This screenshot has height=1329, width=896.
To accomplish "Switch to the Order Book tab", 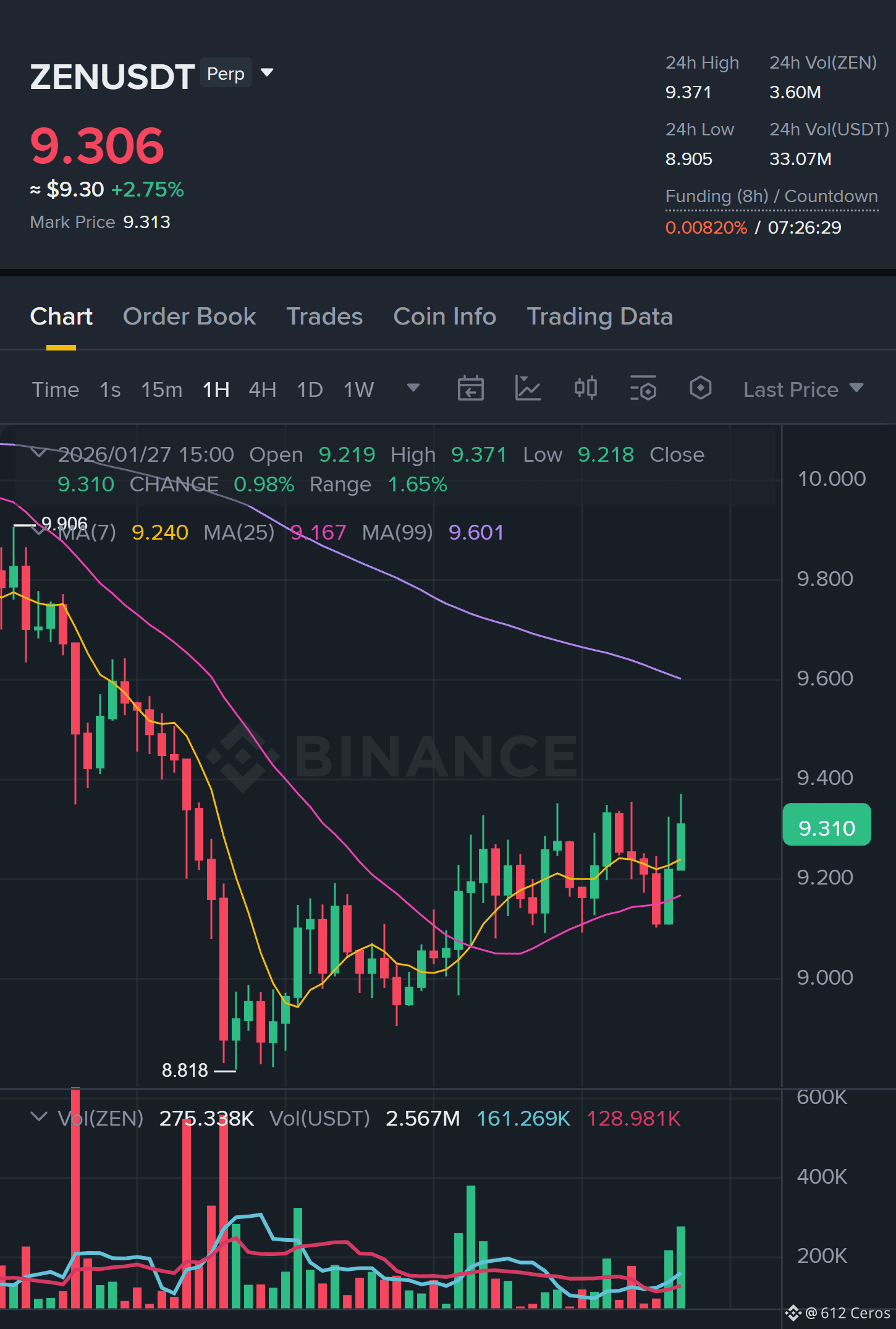I will [189, 316].
